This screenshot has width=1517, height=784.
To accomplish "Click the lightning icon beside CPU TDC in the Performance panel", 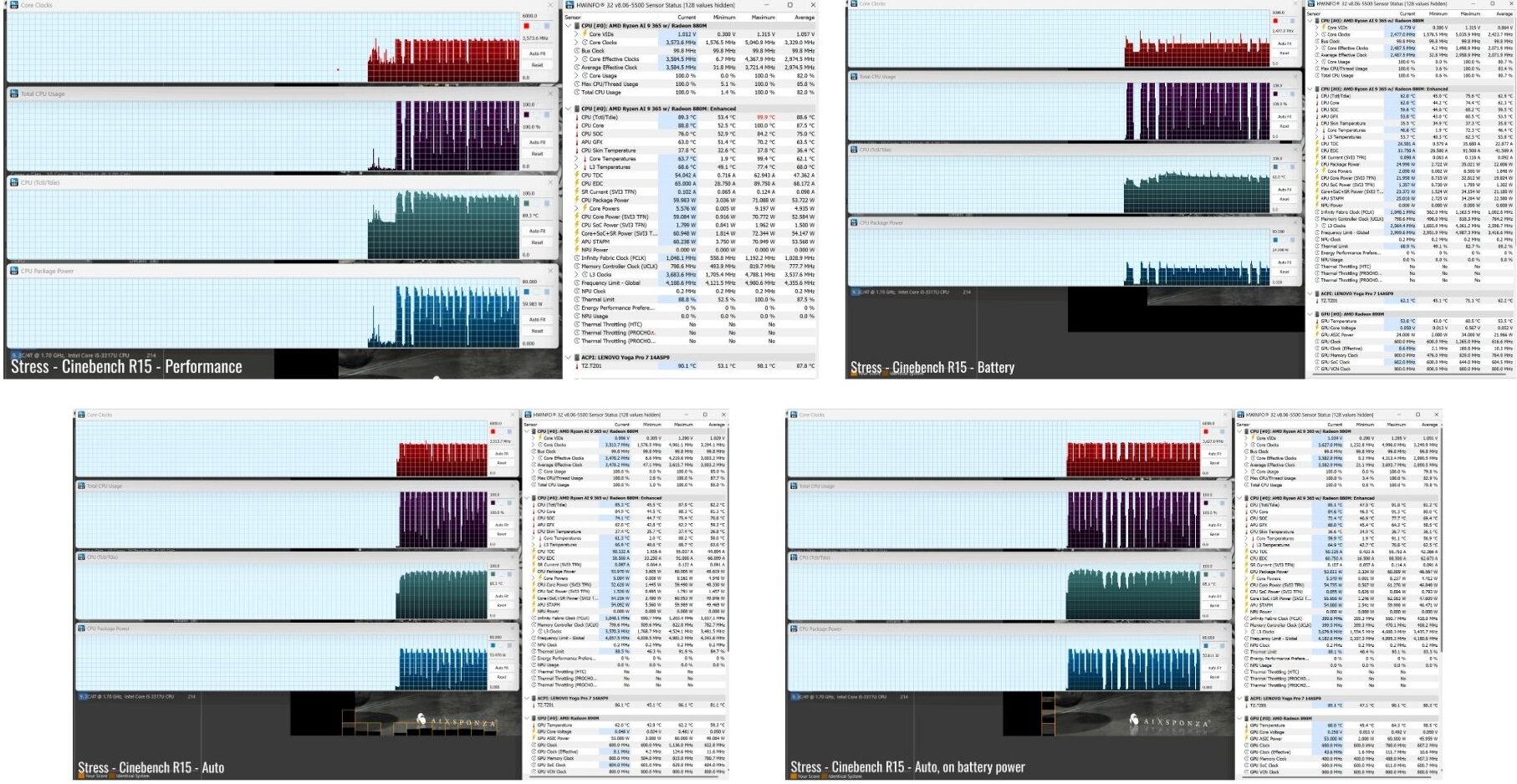I will (x=576, y=176).
